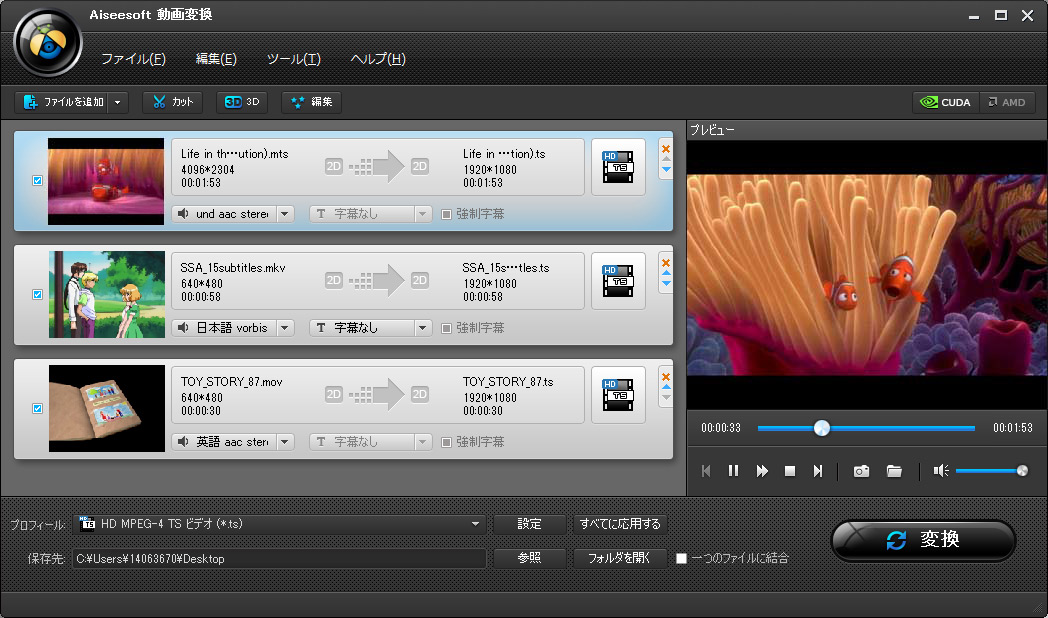The width and height of the screenshot is (1048, 618).
Task: Click the HD TS format icon for TOY_STORY_87.mov
Action: pyautogui.click(x=618, y=395)
